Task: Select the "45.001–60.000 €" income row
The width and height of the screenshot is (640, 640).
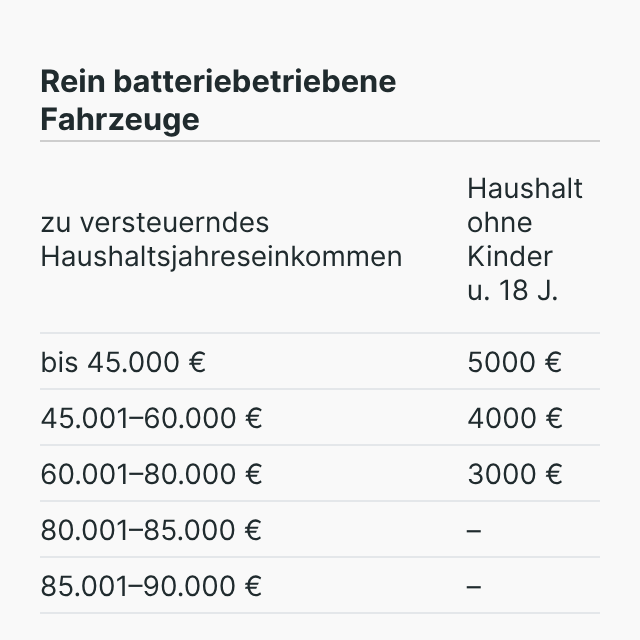Action: click(151, 418)
